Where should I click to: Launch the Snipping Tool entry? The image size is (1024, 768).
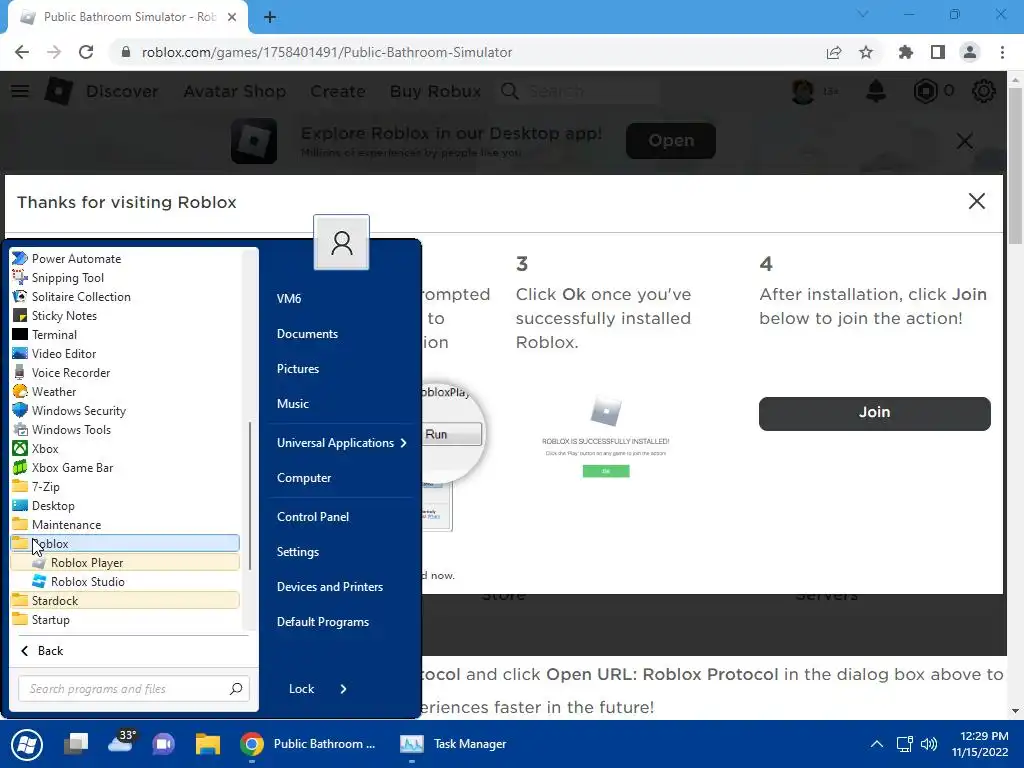(125, 278)
